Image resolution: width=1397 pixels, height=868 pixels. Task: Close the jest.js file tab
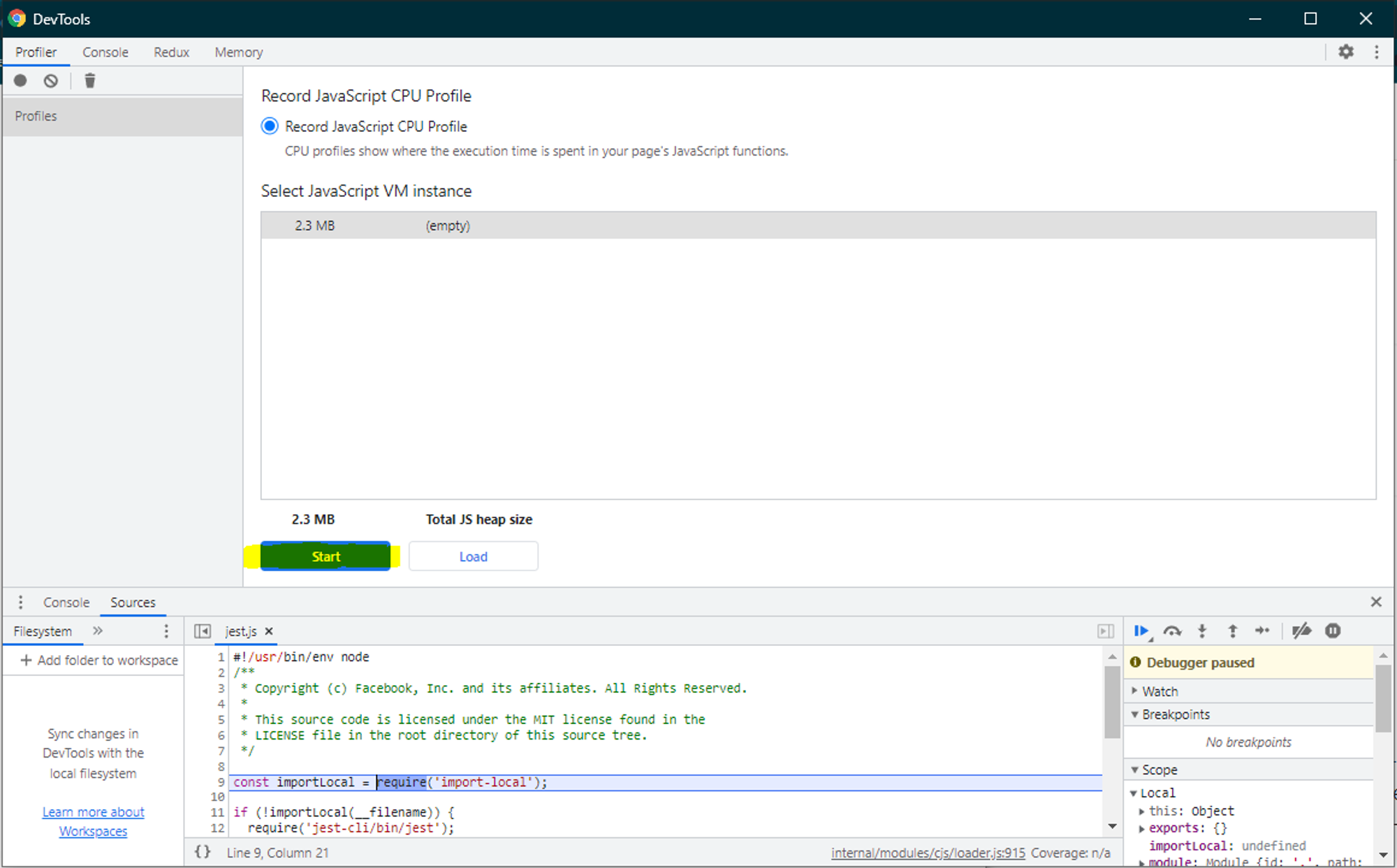[269, 631]
